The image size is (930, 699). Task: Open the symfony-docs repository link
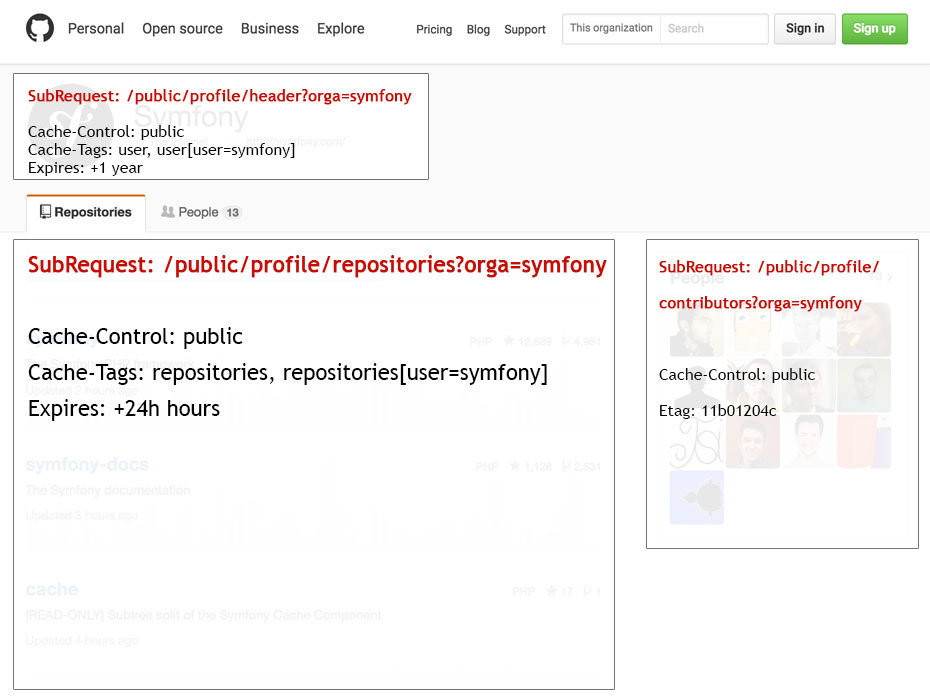point(87,464)
